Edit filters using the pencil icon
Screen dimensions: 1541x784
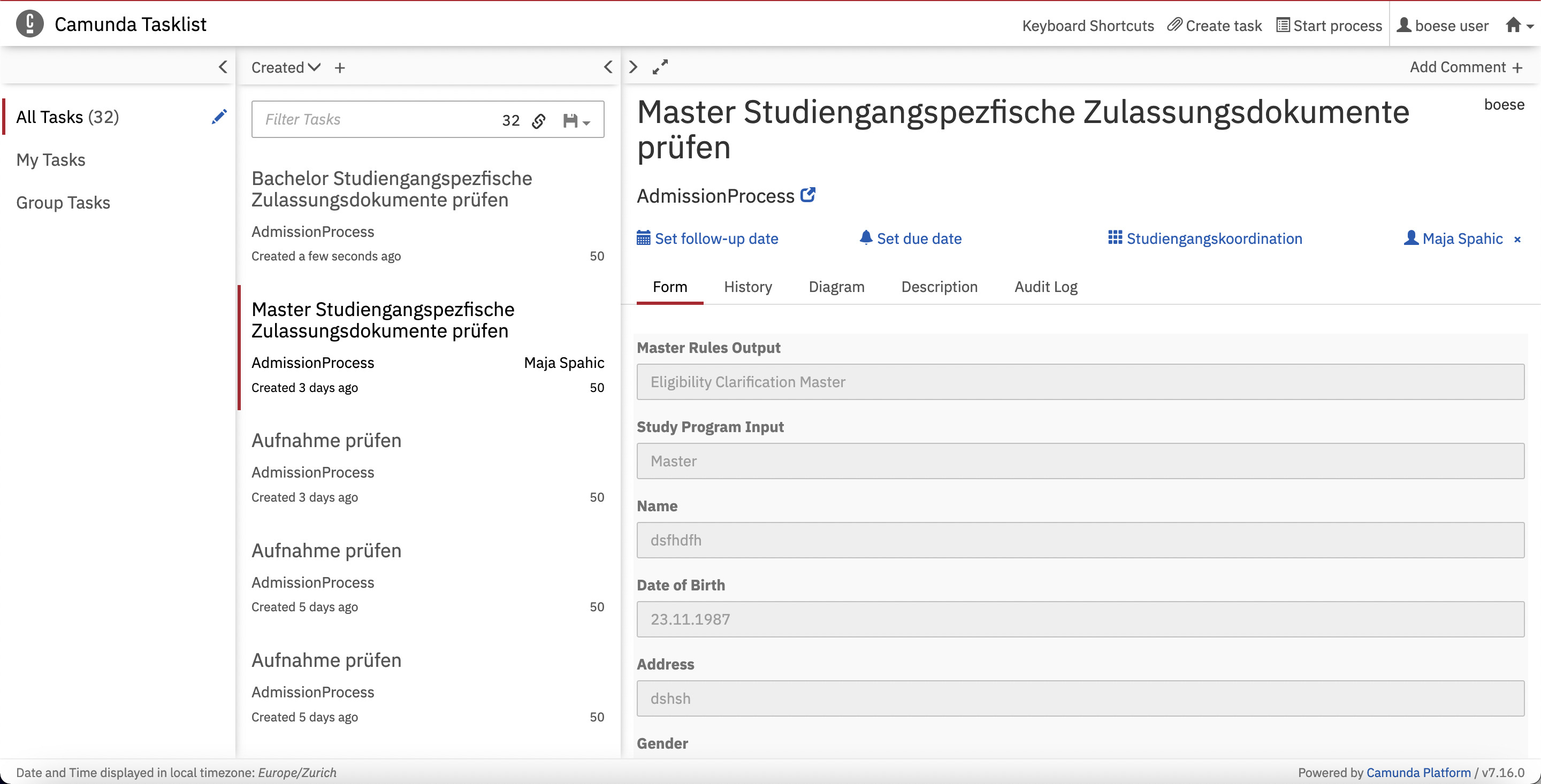[219, 116]
